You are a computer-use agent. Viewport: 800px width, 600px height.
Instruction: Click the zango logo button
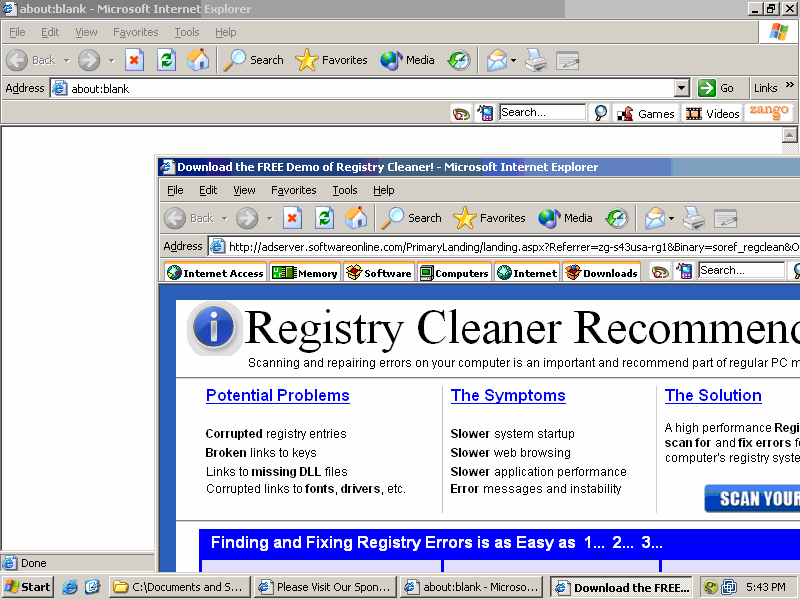769,112
